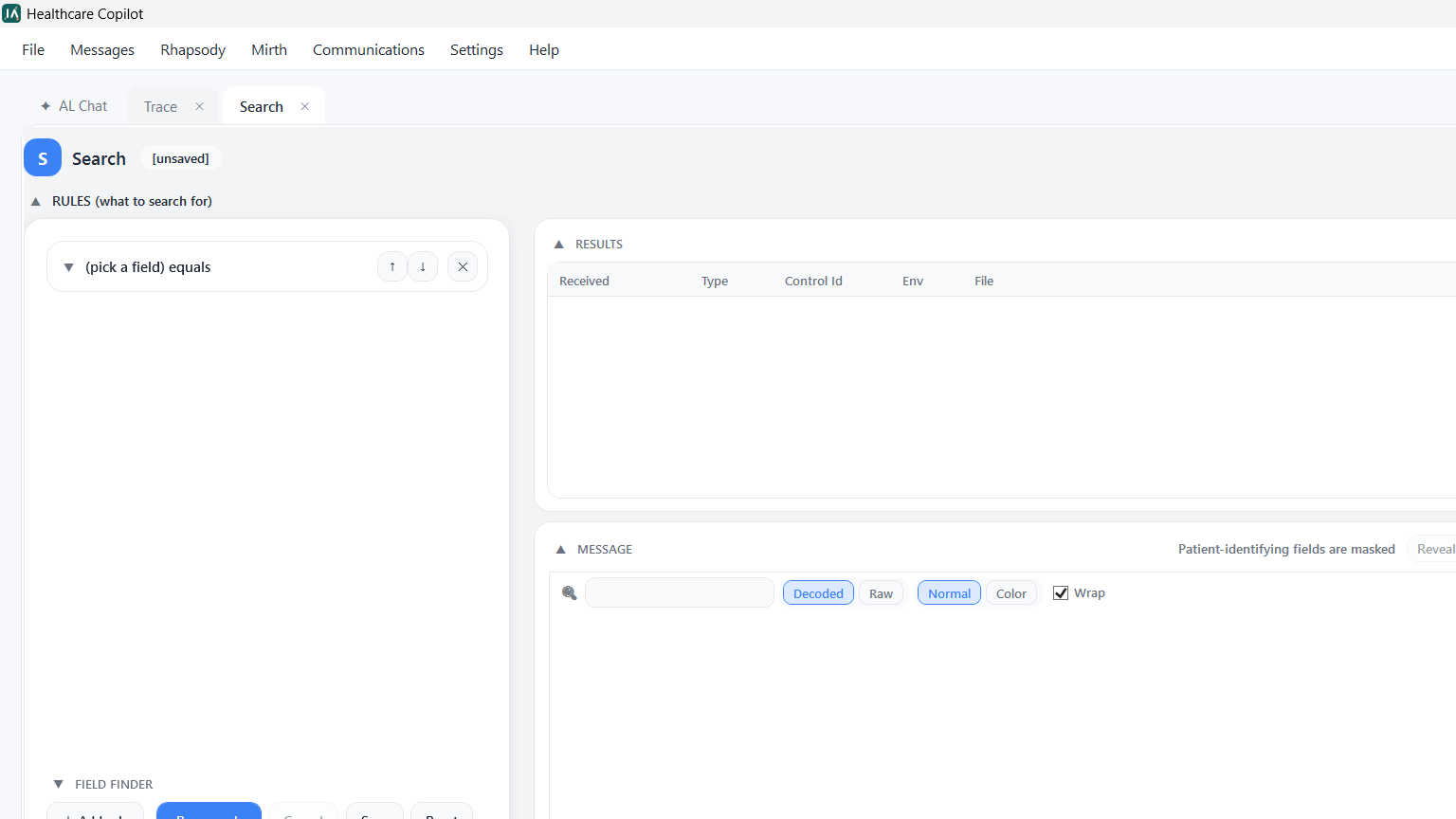Image resolution: width=1456 pixels, height=819 pixels.
Task: Collapse the RESULTS panel
Action: point(558,245)
